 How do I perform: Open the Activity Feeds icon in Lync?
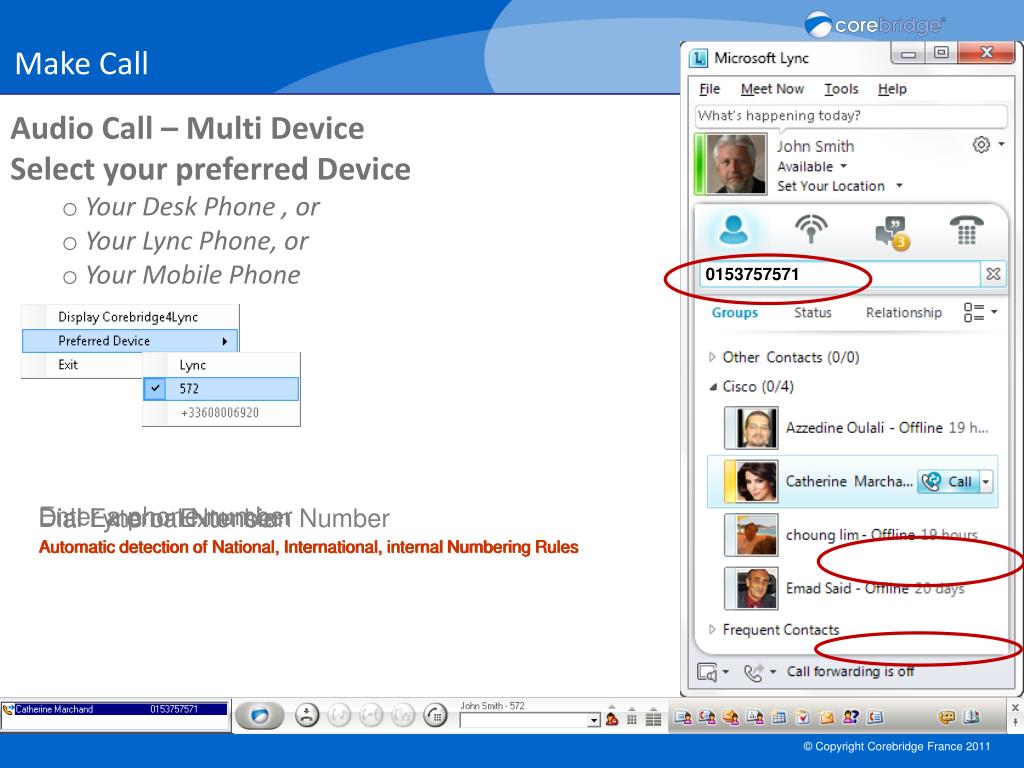tap(811, 229)
